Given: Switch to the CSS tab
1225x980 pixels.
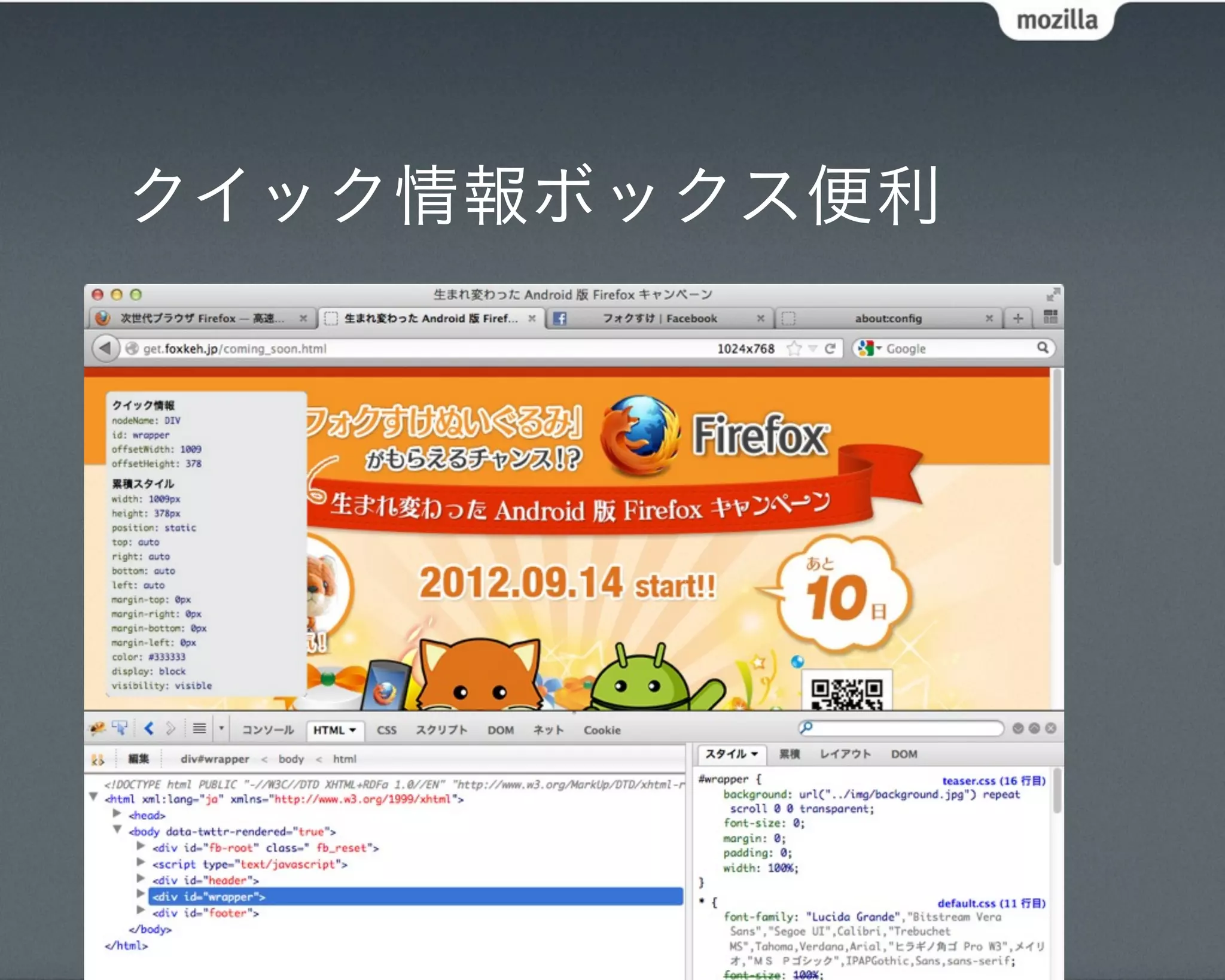Looking at the screenshot, I should [x=386, y=730].
